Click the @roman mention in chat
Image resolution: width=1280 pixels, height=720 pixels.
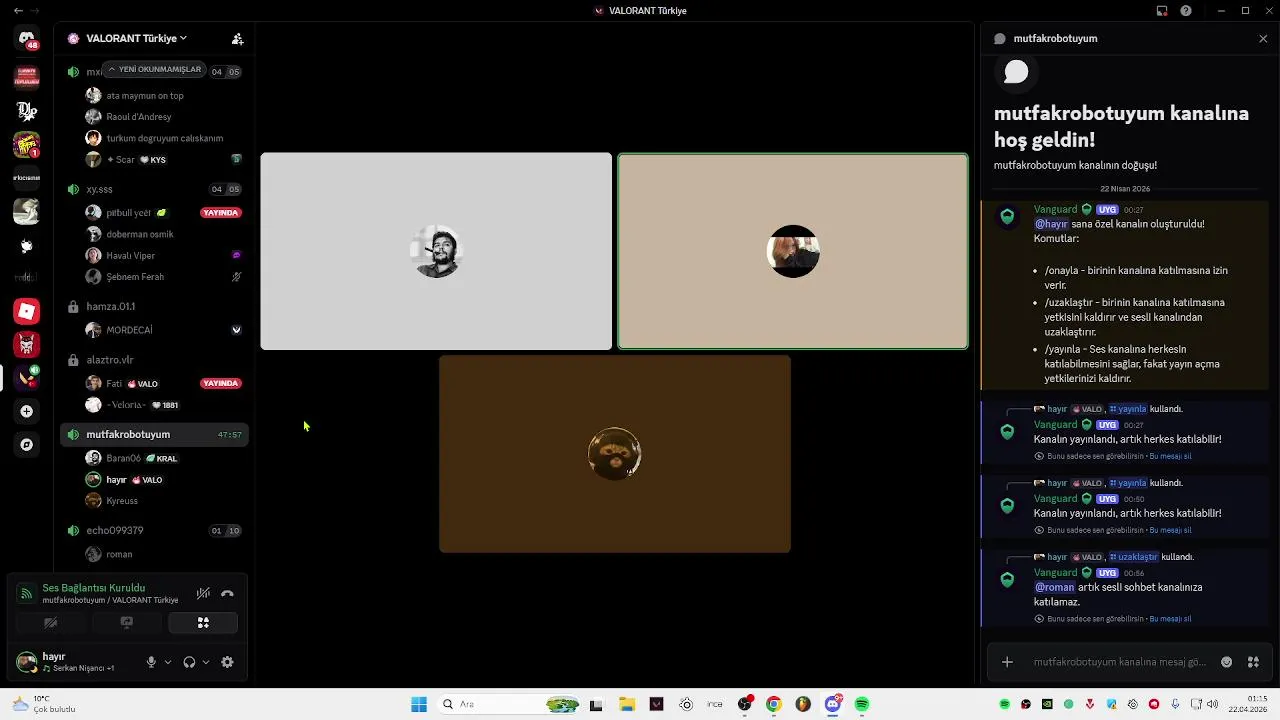tap(1054, 587)
